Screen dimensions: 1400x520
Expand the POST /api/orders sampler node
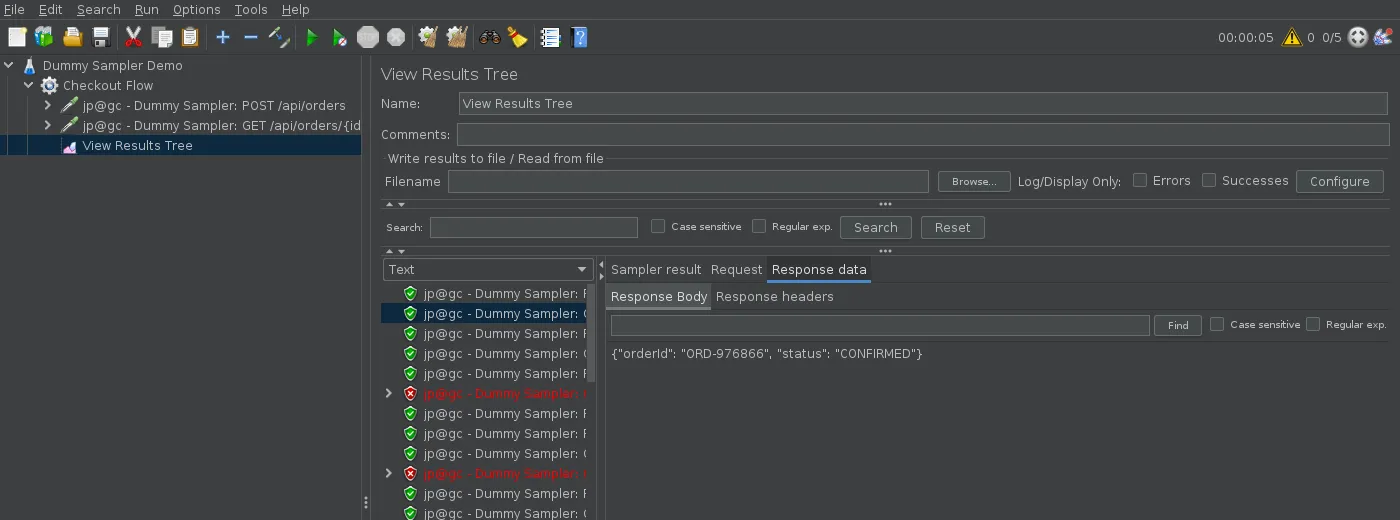(x=47, y=105)
